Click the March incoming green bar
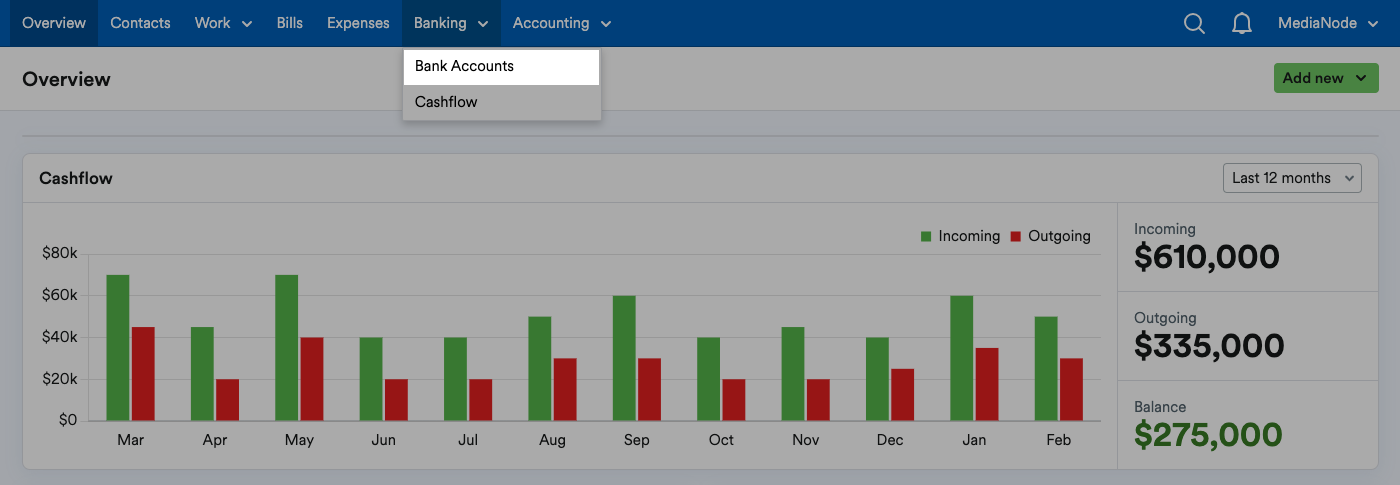This screenshot has height=485, width=1400. [x=118, y=348]
